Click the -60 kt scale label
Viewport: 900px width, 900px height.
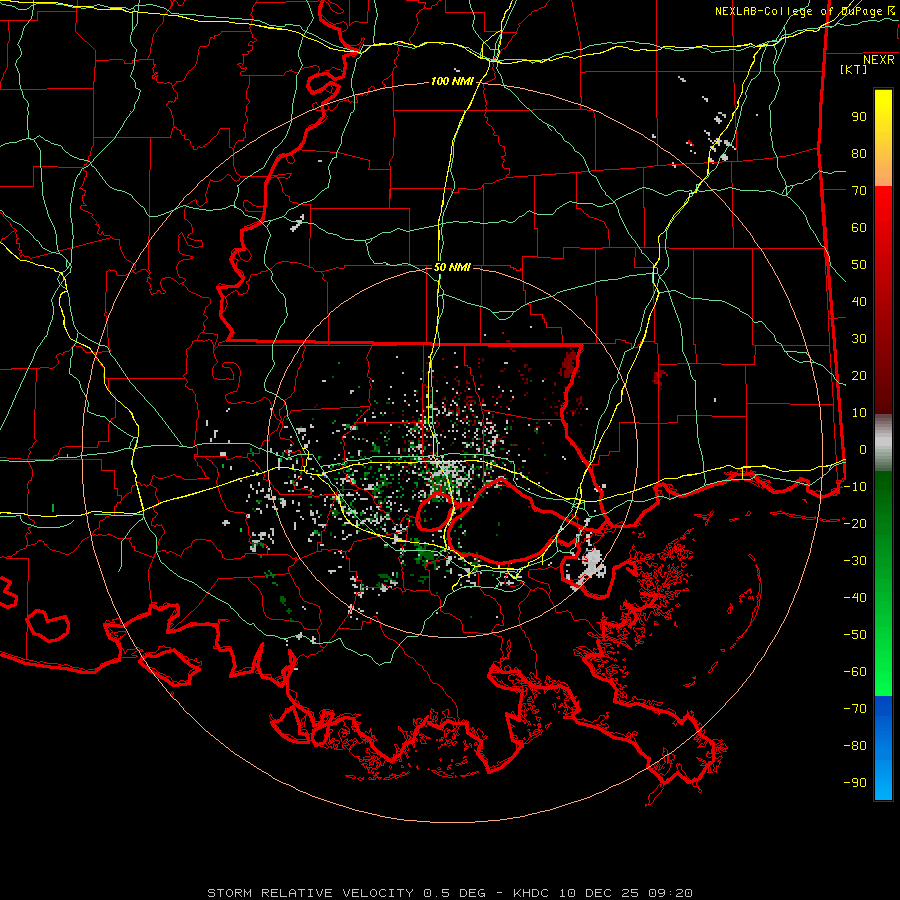(x=855, y=672)
